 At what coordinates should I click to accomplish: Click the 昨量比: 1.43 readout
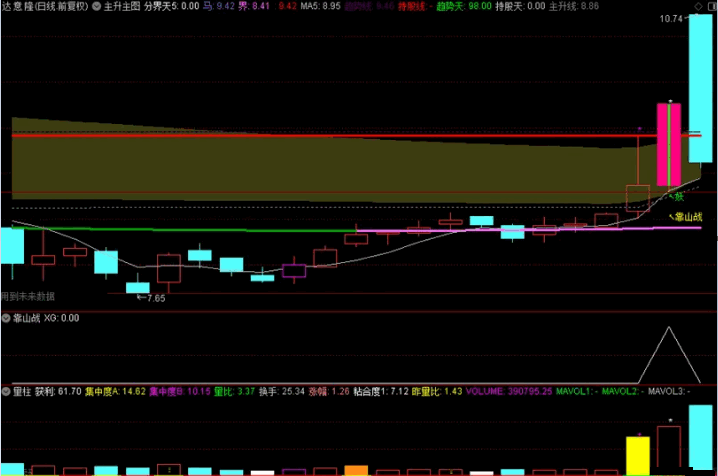coord(437,392)
